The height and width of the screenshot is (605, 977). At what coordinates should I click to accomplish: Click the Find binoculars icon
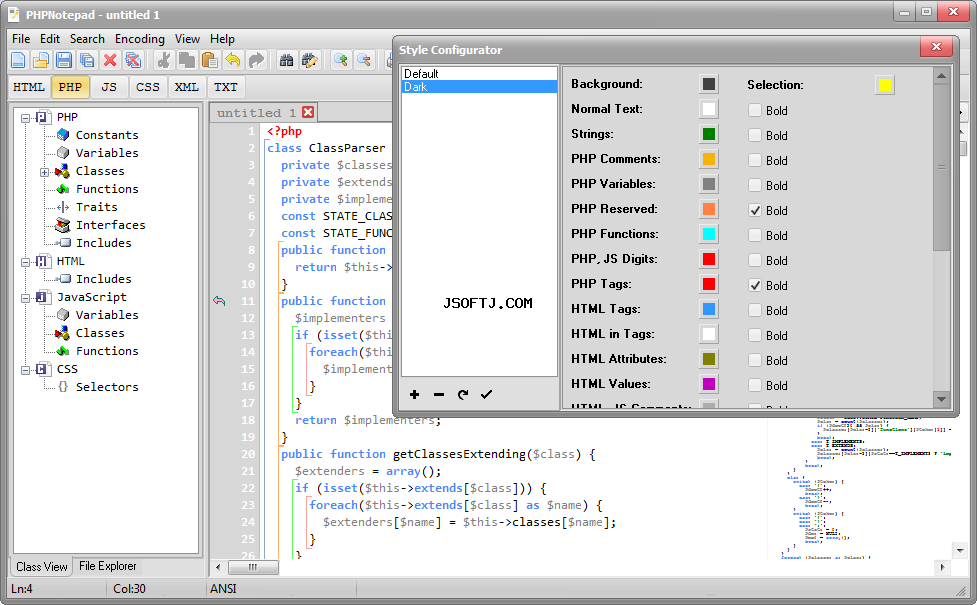tap(286, 60)
